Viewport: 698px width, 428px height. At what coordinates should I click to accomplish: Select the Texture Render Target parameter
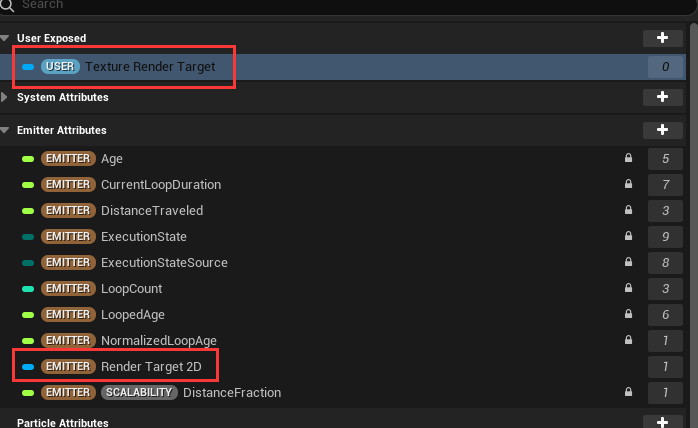343,67
